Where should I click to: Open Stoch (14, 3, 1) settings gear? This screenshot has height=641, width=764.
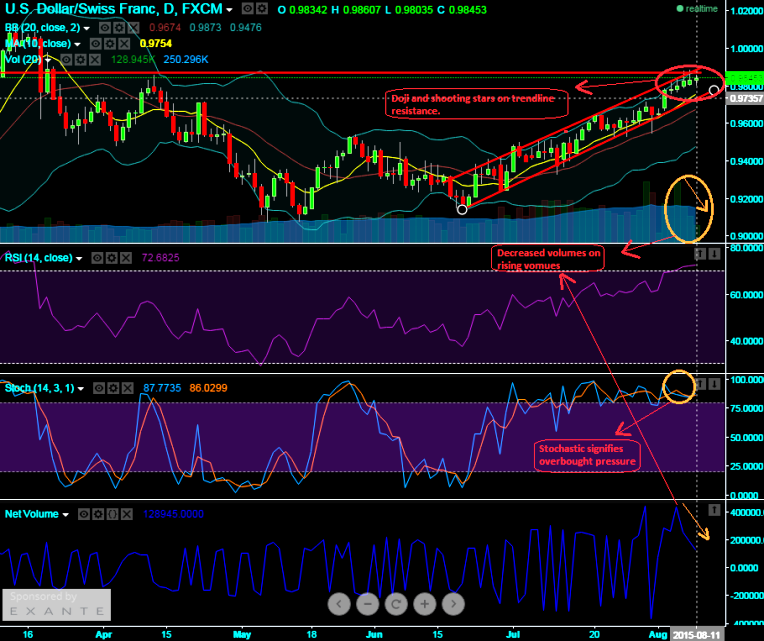tap(113, 388)
